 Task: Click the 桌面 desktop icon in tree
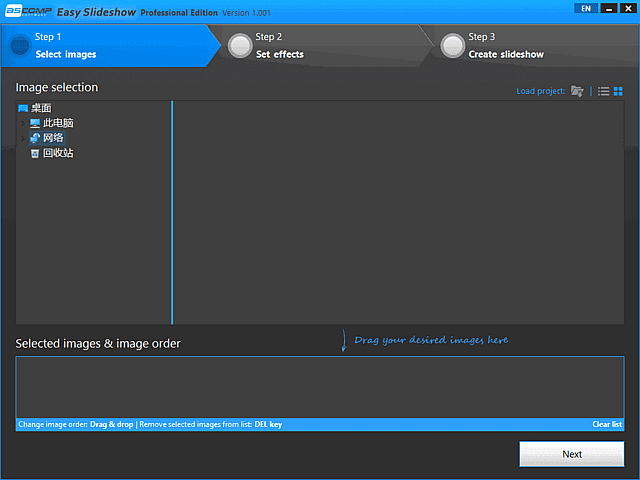pyautogui.click(x=23, y=108)
